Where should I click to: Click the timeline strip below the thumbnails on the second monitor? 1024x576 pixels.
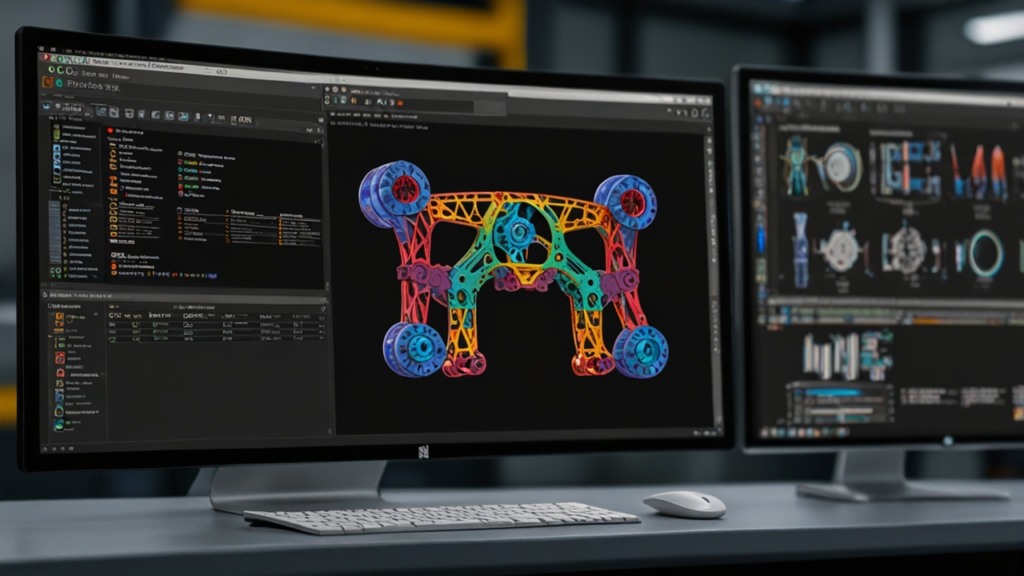pyautogui.click(x=895, y=315)
